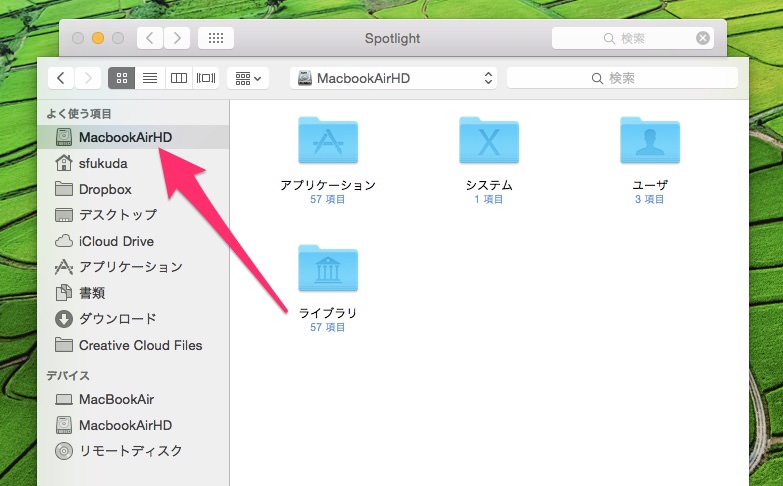Open the item arrangement dropdown
Image resolution: width=783 pixels, height=486 pixels.
click(x=248, y=78)
